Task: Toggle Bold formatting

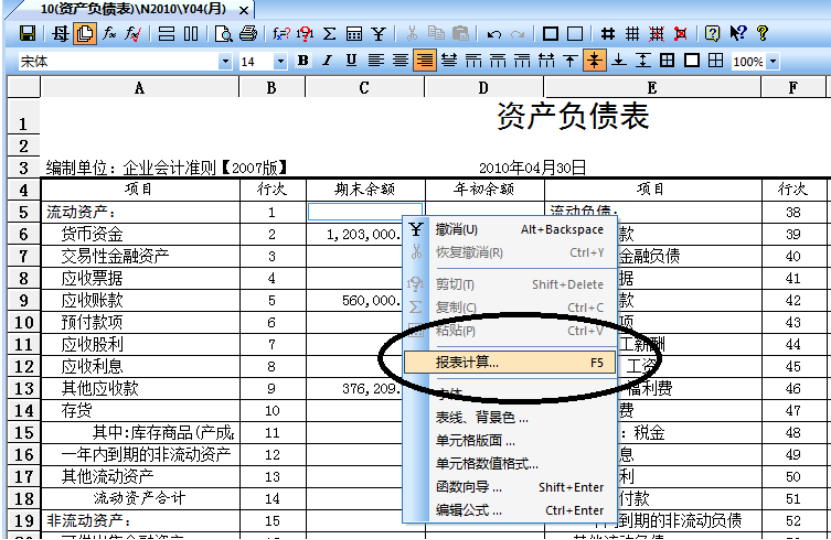Action: [303, 61]
